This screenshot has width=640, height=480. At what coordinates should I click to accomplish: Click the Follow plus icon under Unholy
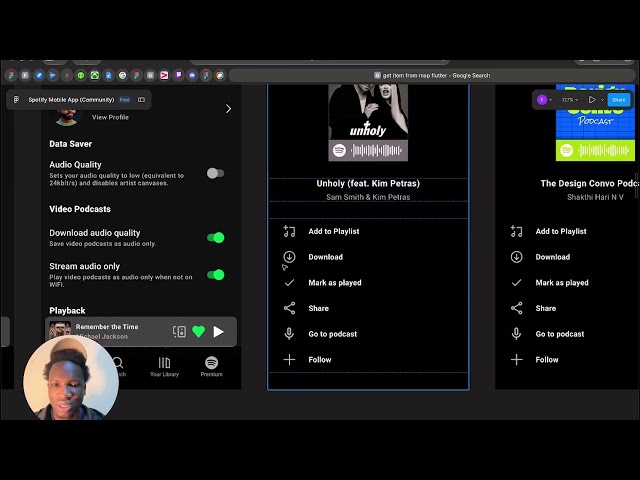[289, 360]
